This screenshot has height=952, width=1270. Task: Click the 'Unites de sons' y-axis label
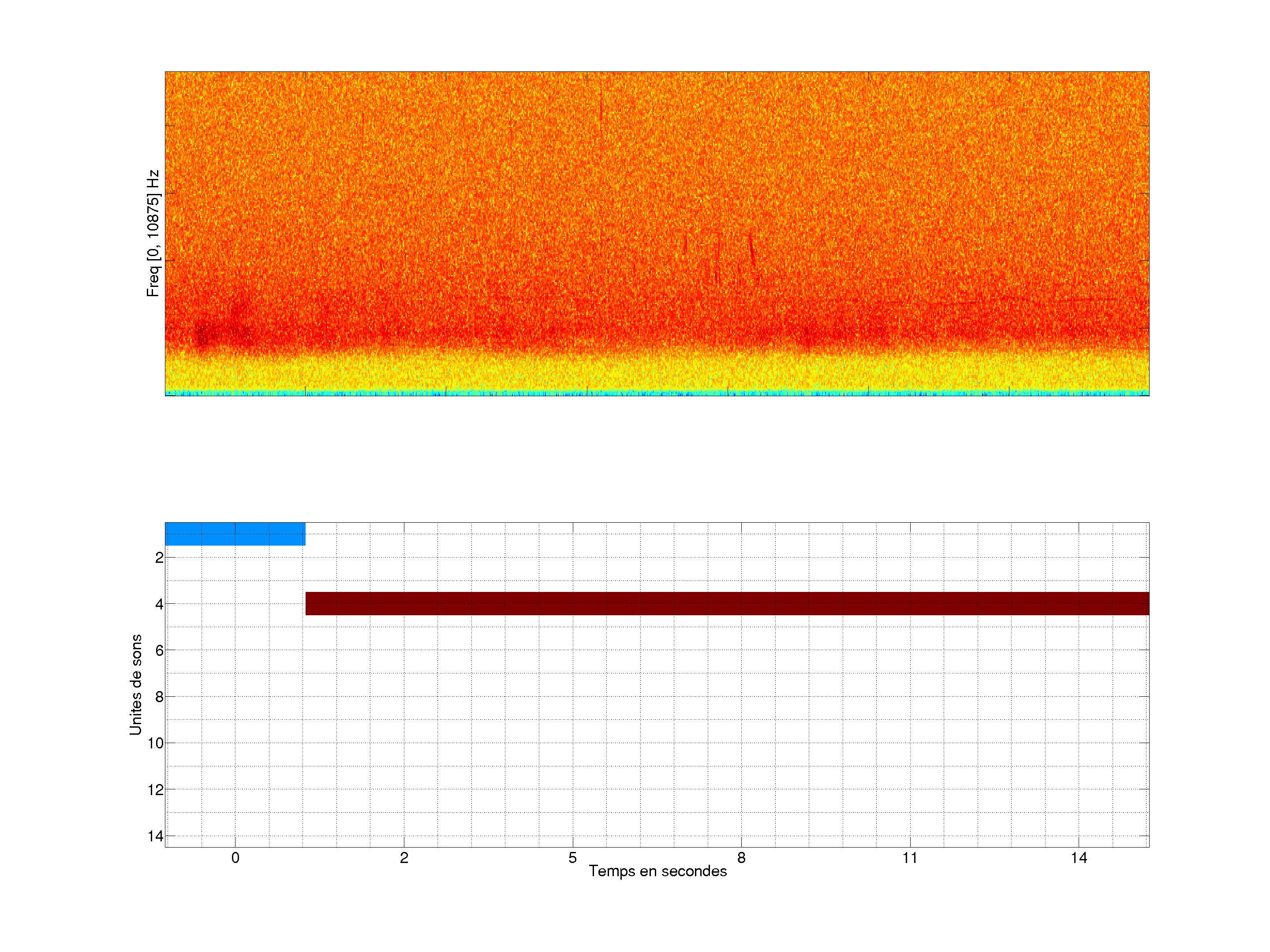point(135,684)
